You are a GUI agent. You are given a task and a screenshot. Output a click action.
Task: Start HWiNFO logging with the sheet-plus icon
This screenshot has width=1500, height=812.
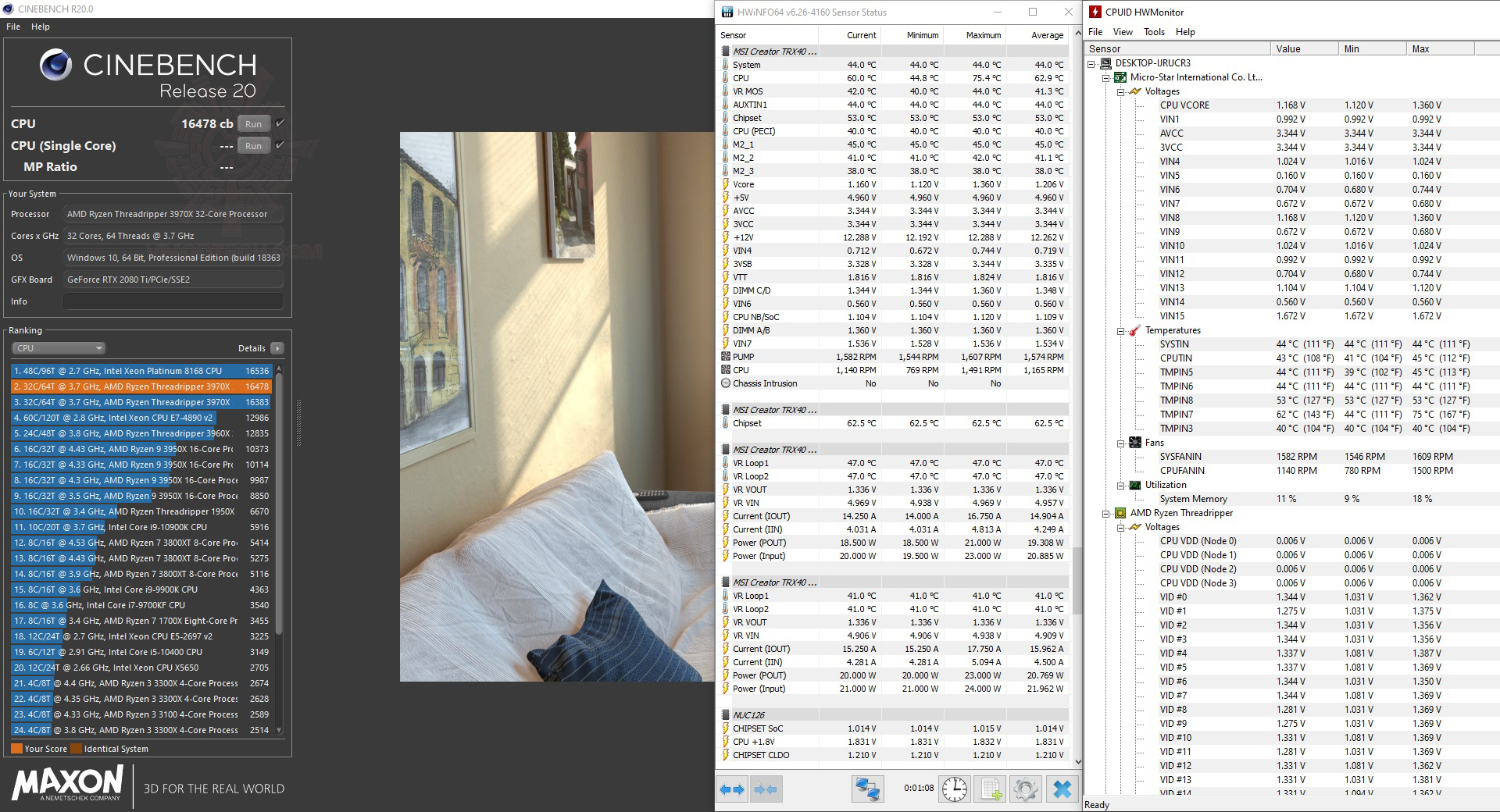[990, 789]
